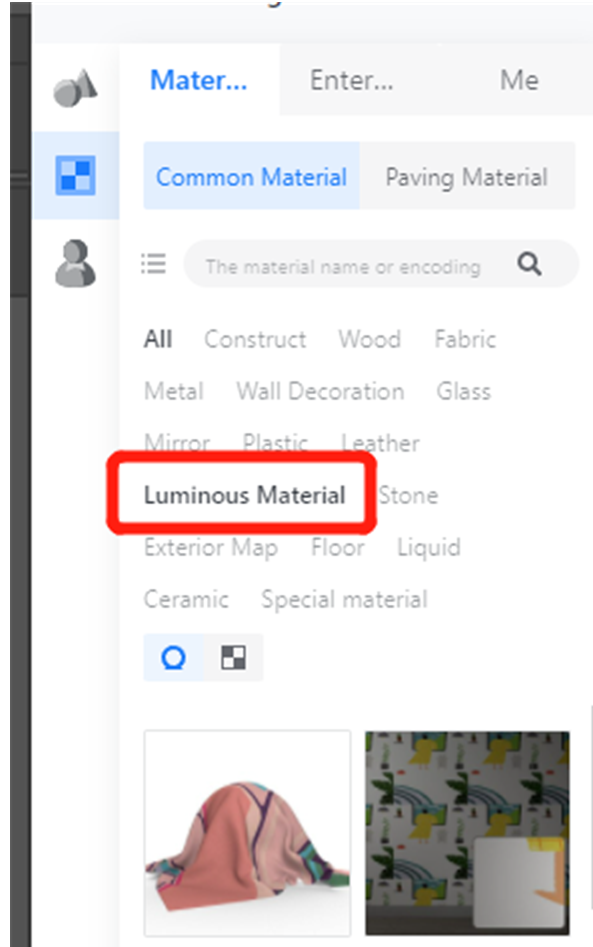This screenshot has width=593, height=947.
Task: Select the materials checkered sidebar icon
Action: pos(75,176)
